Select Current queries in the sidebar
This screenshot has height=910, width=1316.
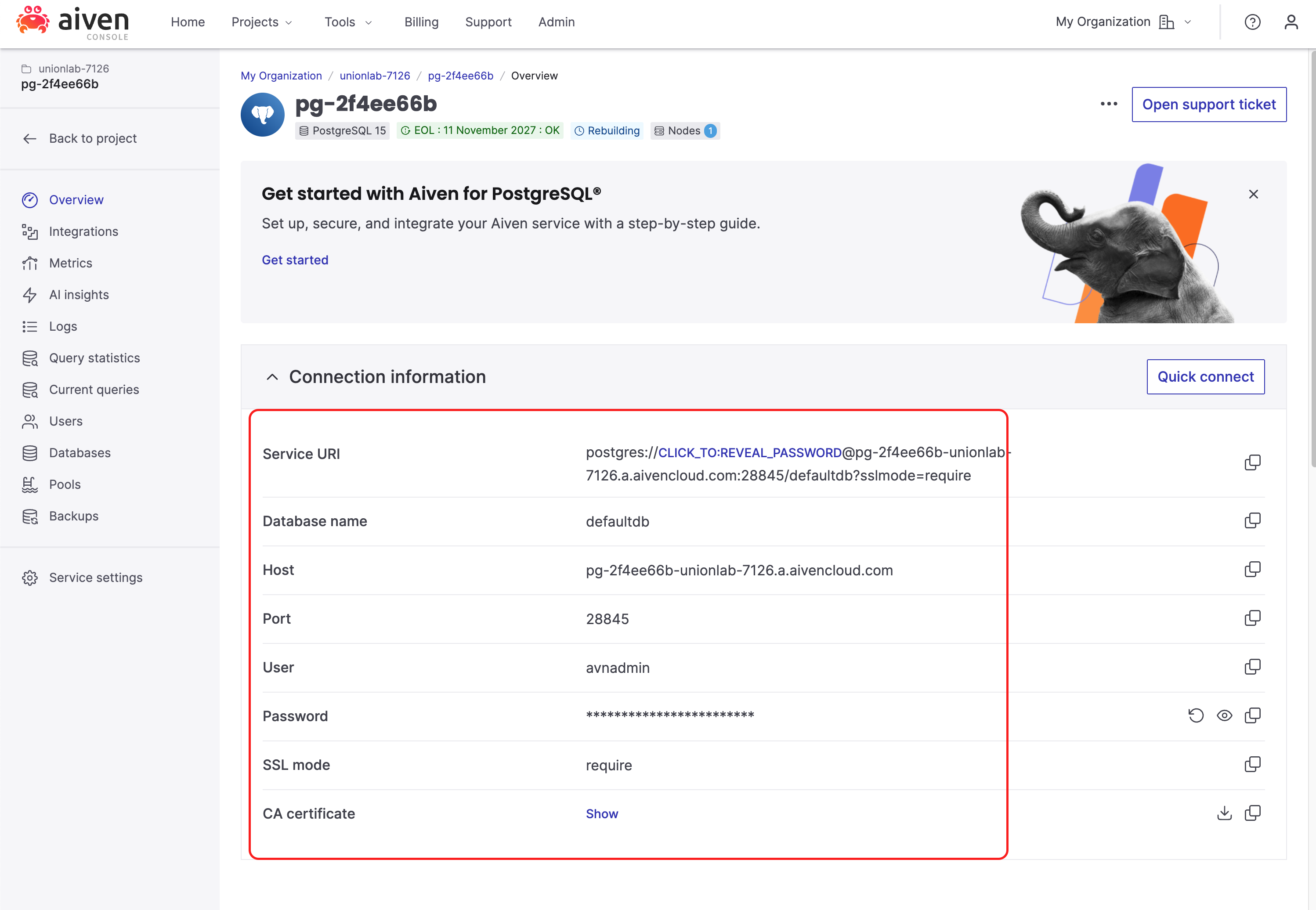(94, 390)
